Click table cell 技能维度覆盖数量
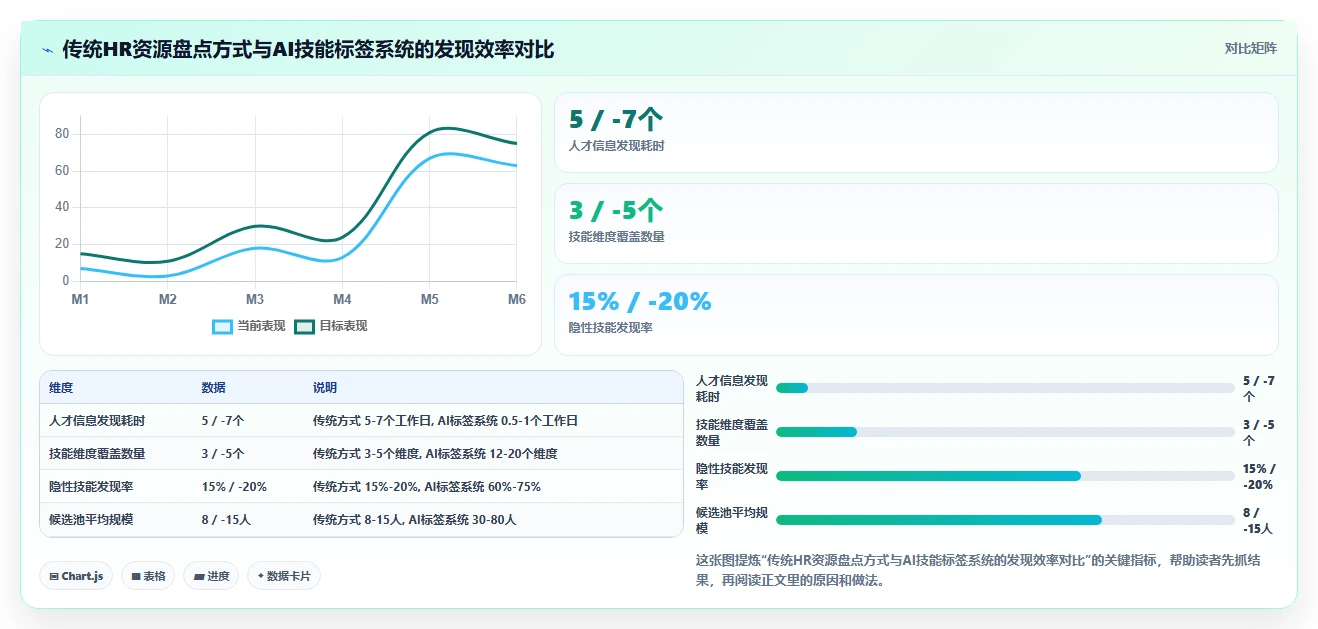Image resolution: width=1318 pixels, height=629 pixels. click(97, 454)
